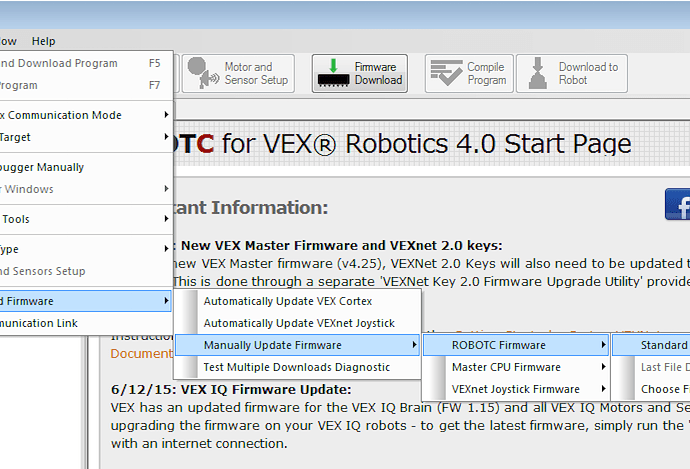The width and height of the screenshot is (690, 469).
Task: Open ROBOTC Firmware submenu
Action: coord(516,345)
